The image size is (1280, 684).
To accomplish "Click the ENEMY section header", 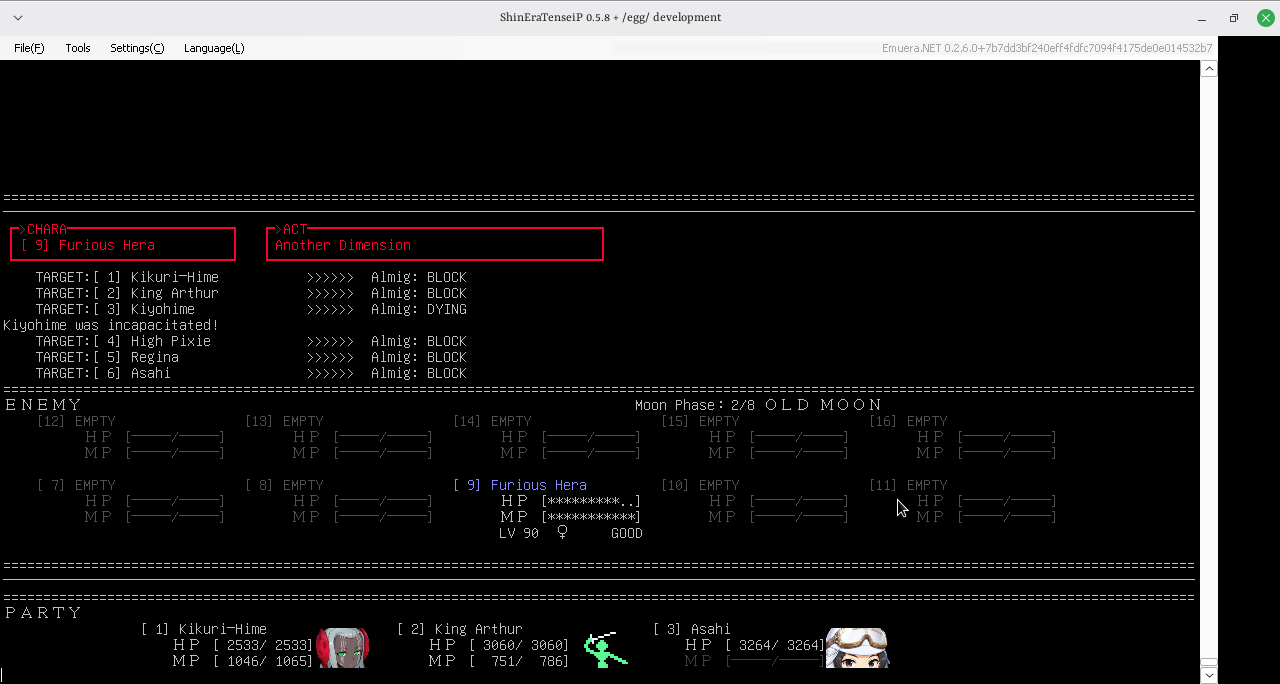I will coord(44,405).
